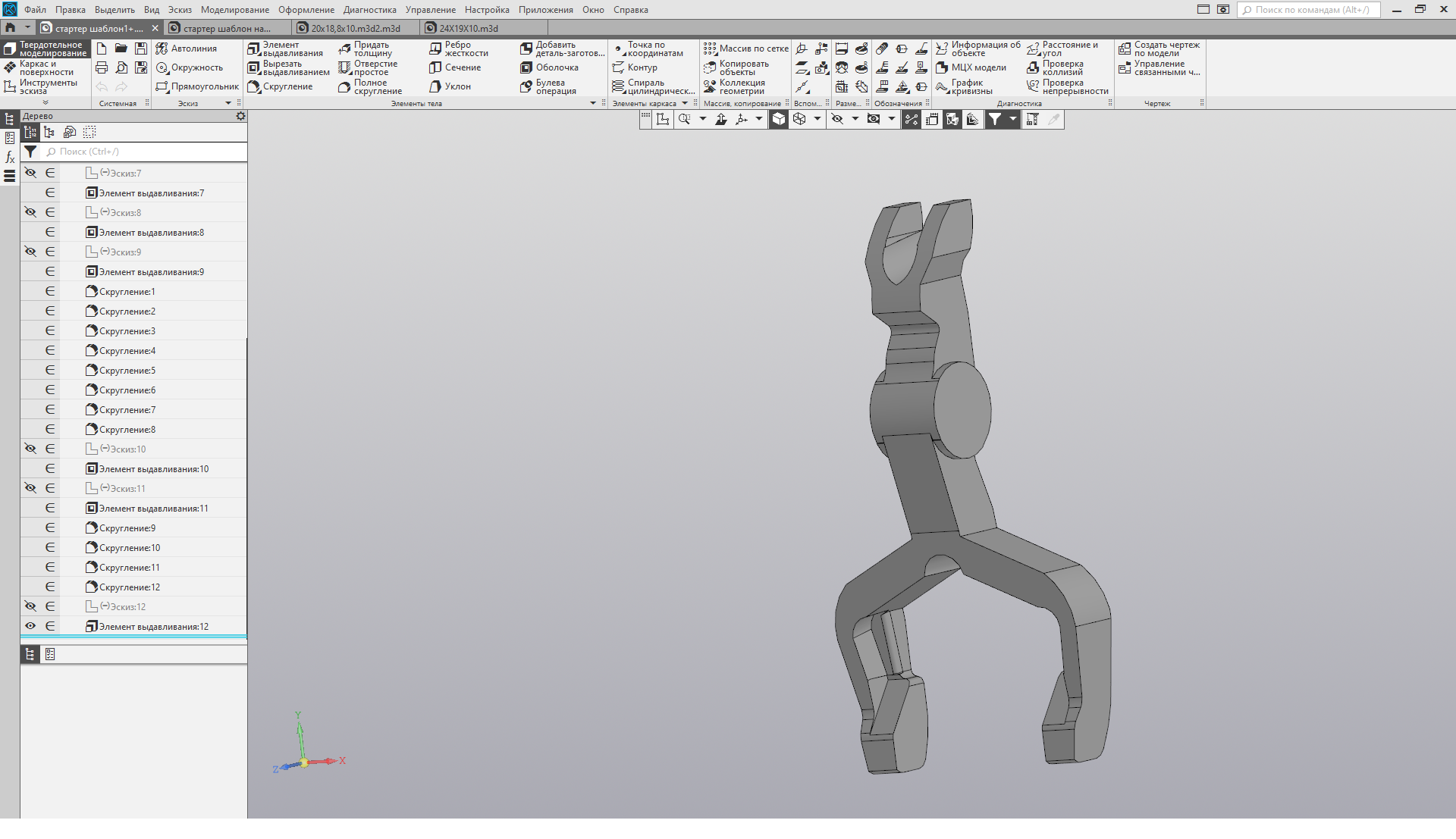Viewport: 1456px width, 839px height.
Task: Open tree panel settings gear
Action: [x=240, y=116]
